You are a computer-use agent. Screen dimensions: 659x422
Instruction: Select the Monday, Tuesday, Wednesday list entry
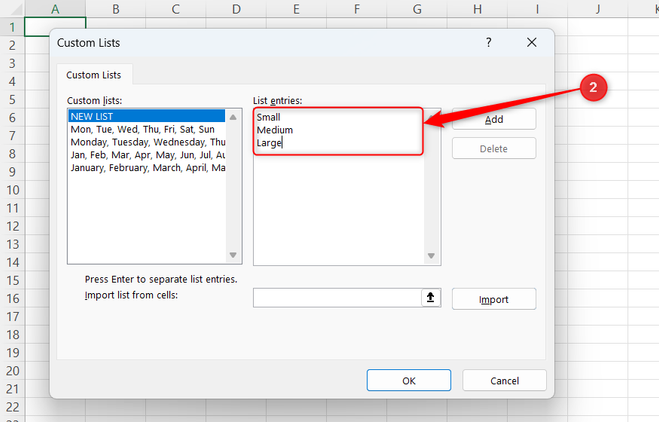pos(147,142)
